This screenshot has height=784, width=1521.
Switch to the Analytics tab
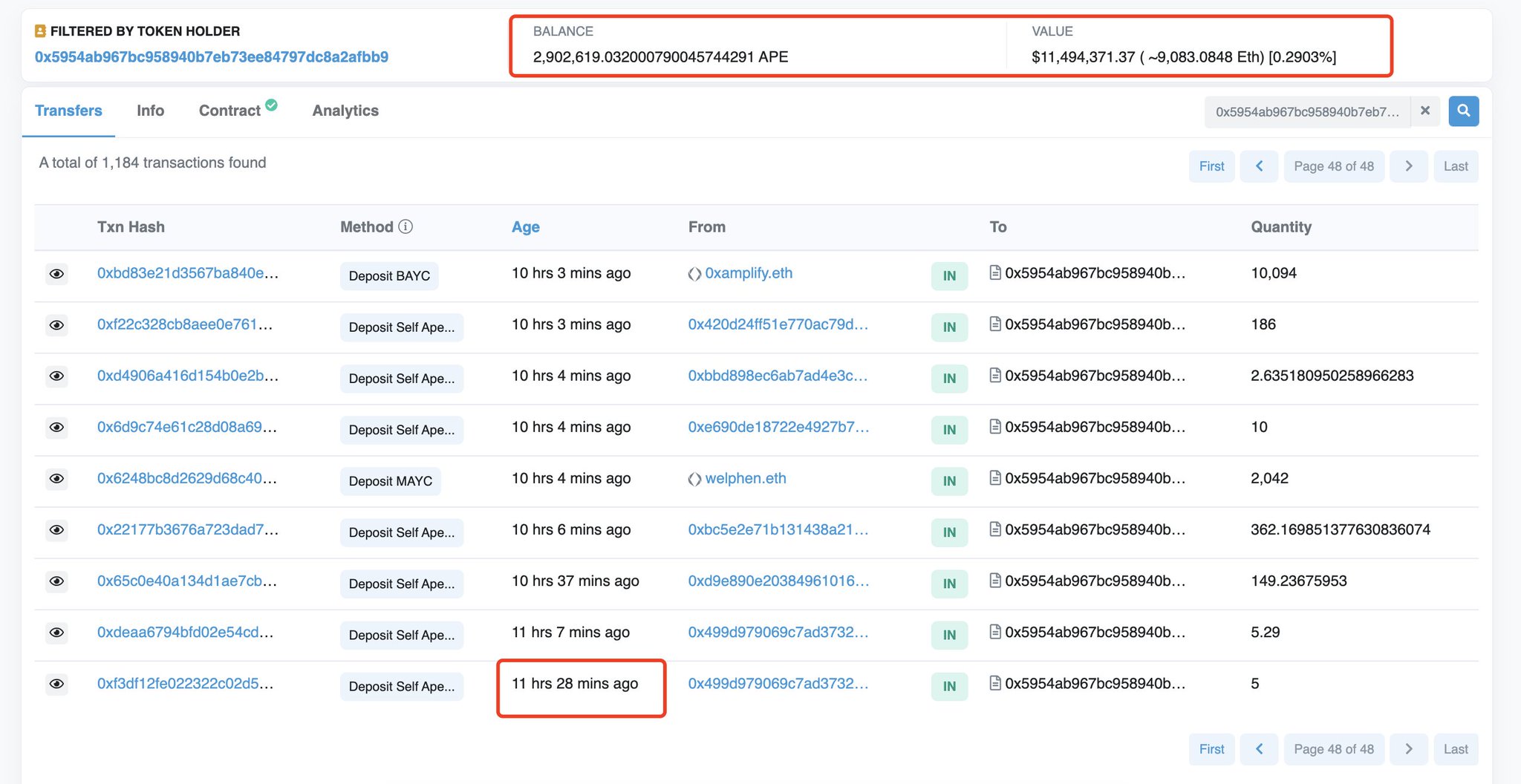click(345, 110)
